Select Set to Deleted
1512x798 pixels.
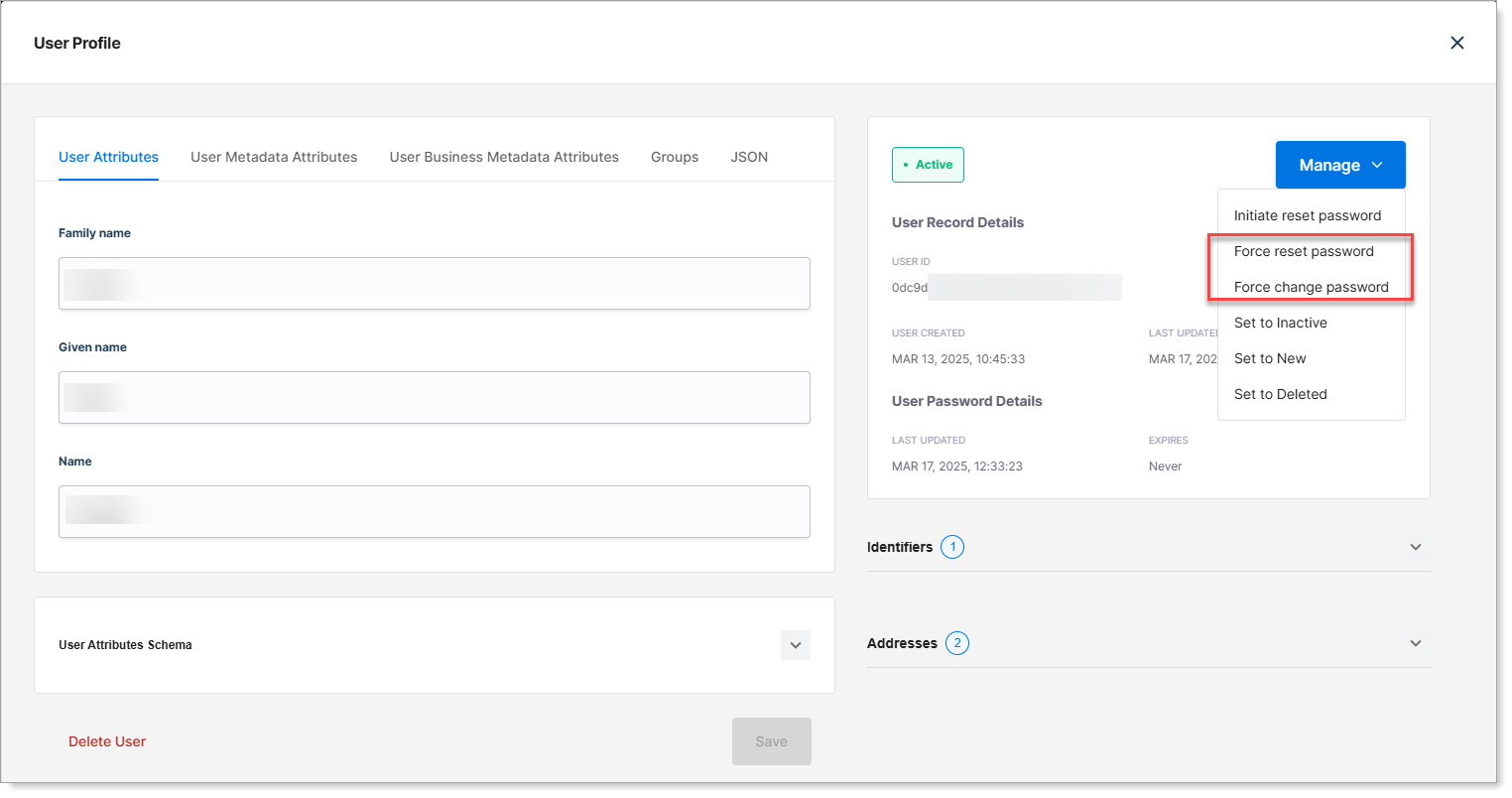[x=1280, y=394]
